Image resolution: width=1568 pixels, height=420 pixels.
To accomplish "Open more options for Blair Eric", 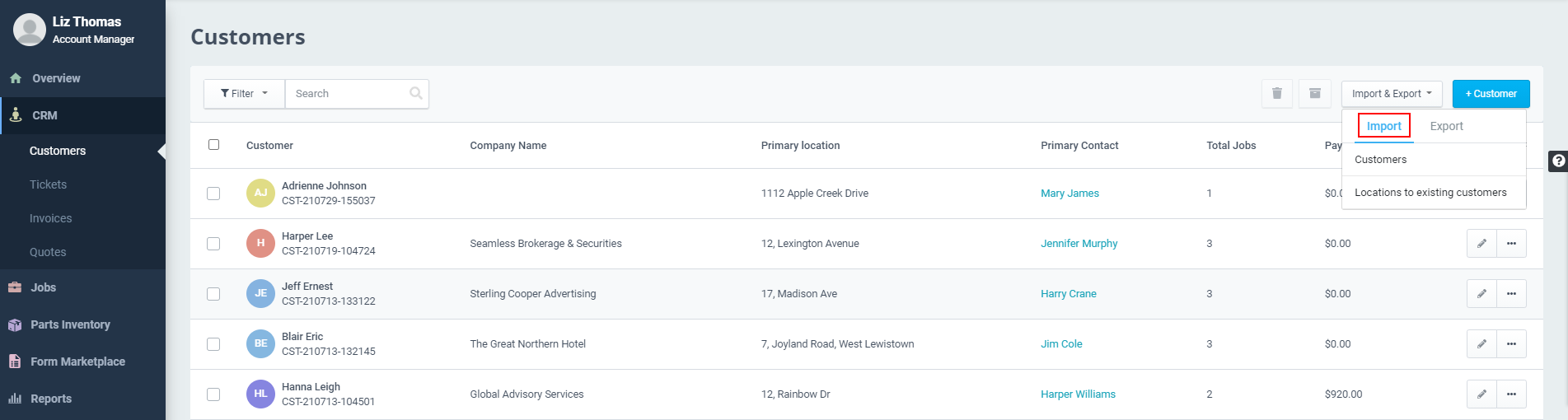I will point(1511,344).
